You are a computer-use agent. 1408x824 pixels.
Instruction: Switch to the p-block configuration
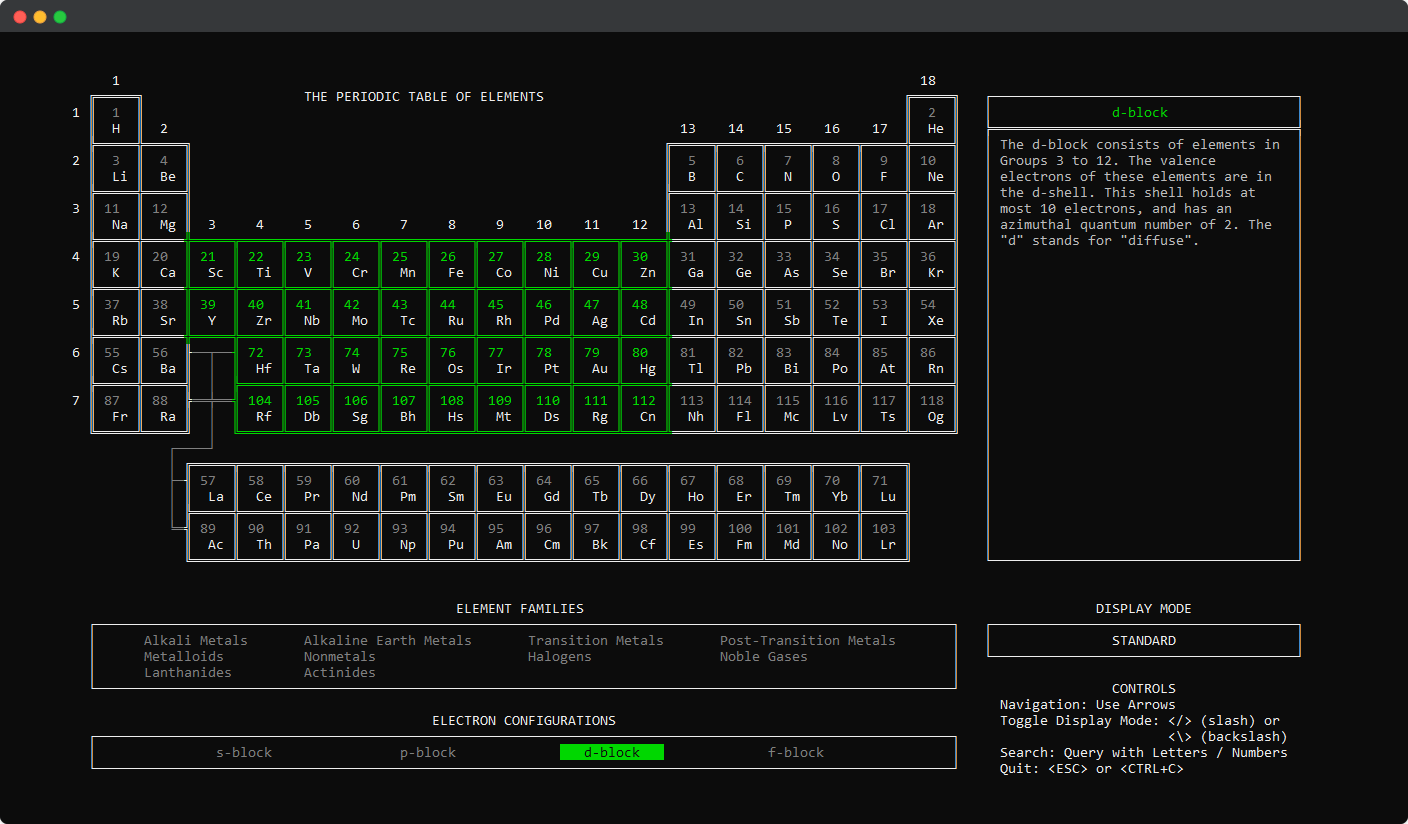pos(428,752)
